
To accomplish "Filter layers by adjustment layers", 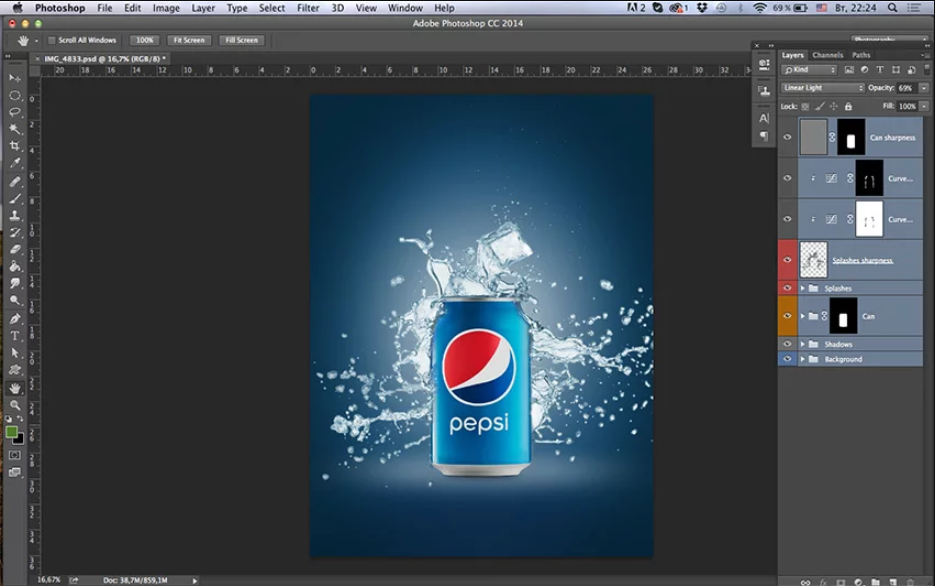I will click(x=865, y=70).
